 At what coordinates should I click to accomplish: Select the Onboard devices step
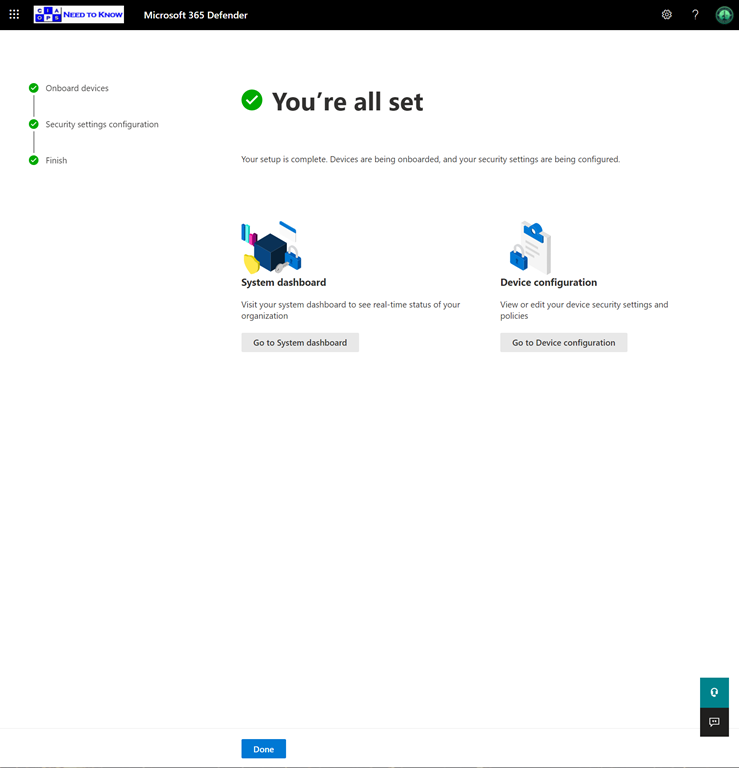tap(77, 88)
